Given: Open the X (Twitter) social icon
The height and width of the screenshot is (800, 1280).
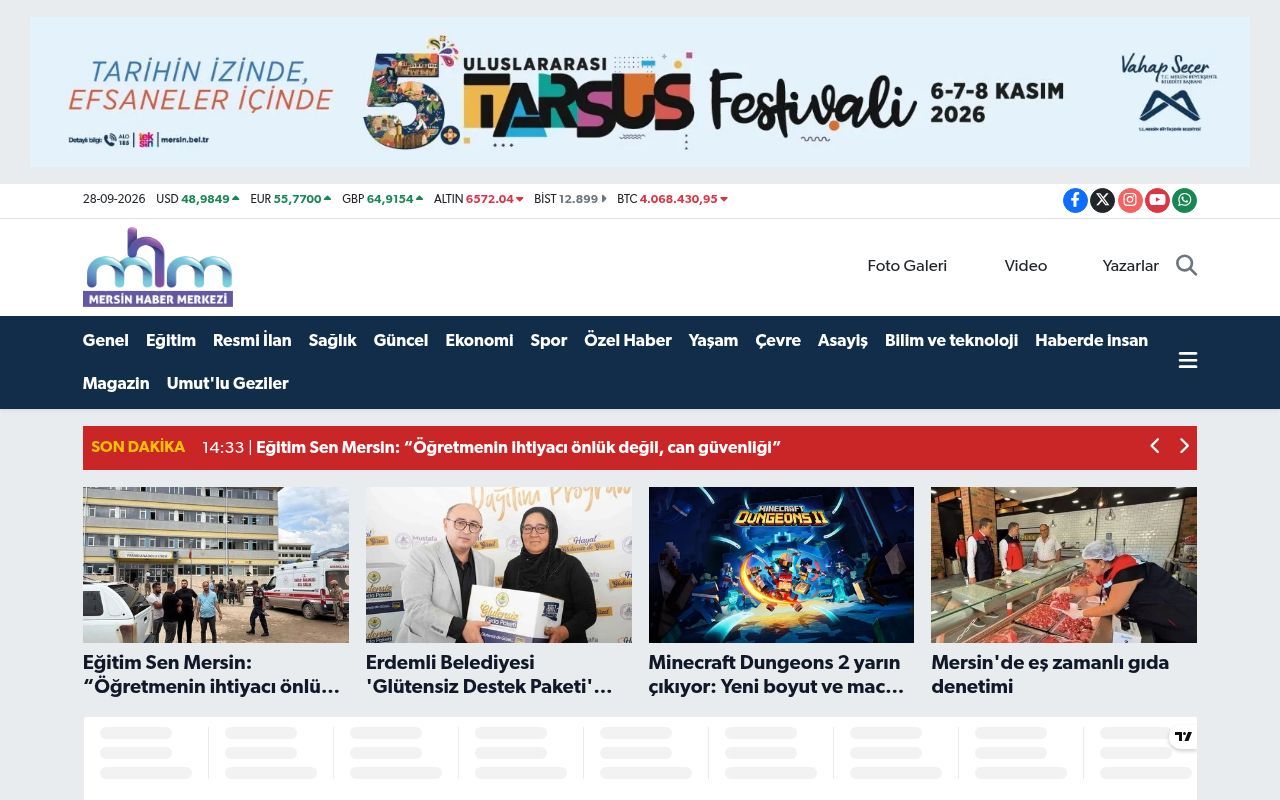Looking at the screenshot, I should point(1102,200).
